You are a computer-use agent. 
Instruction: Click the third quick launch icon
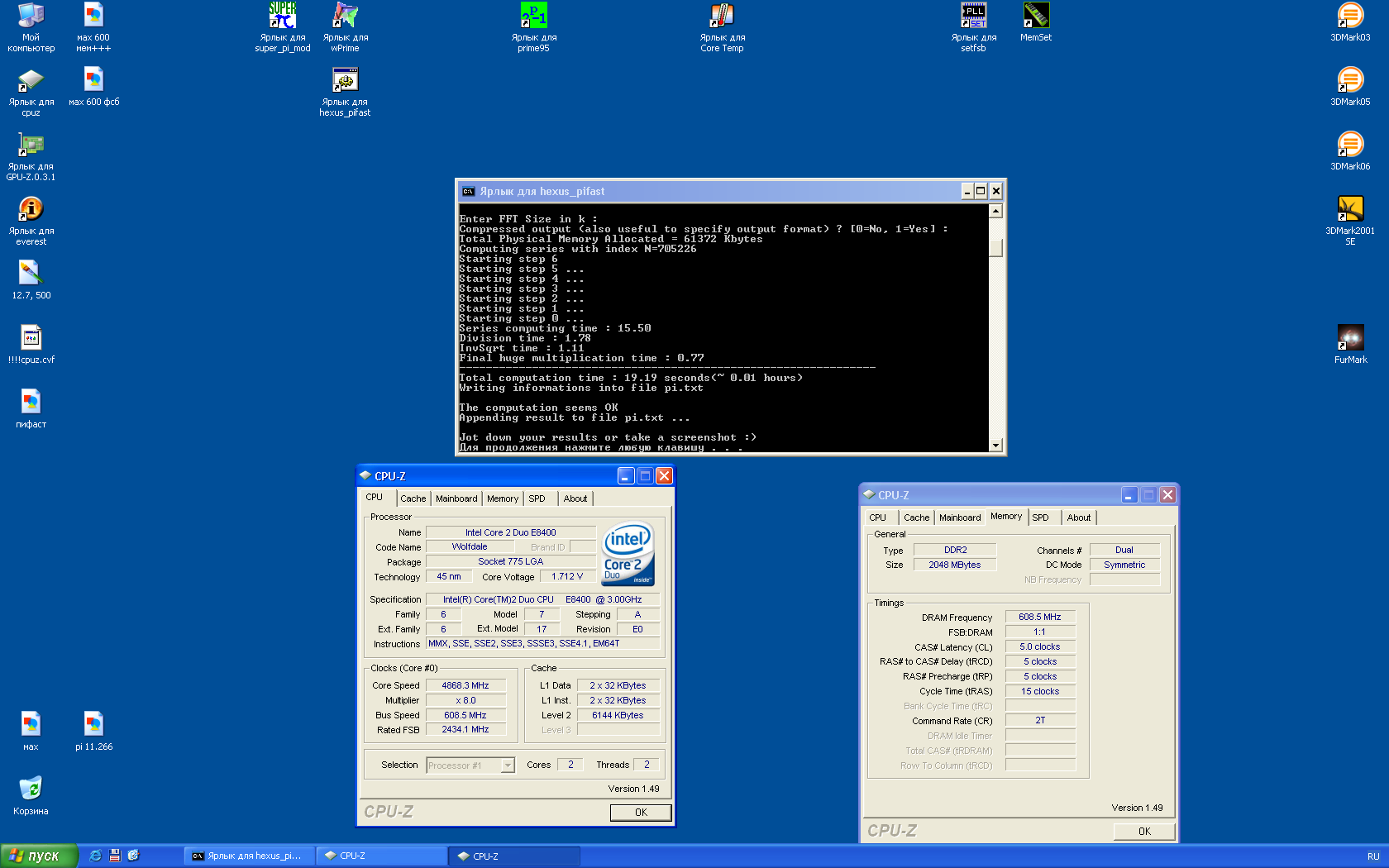(x=133, y=856)
